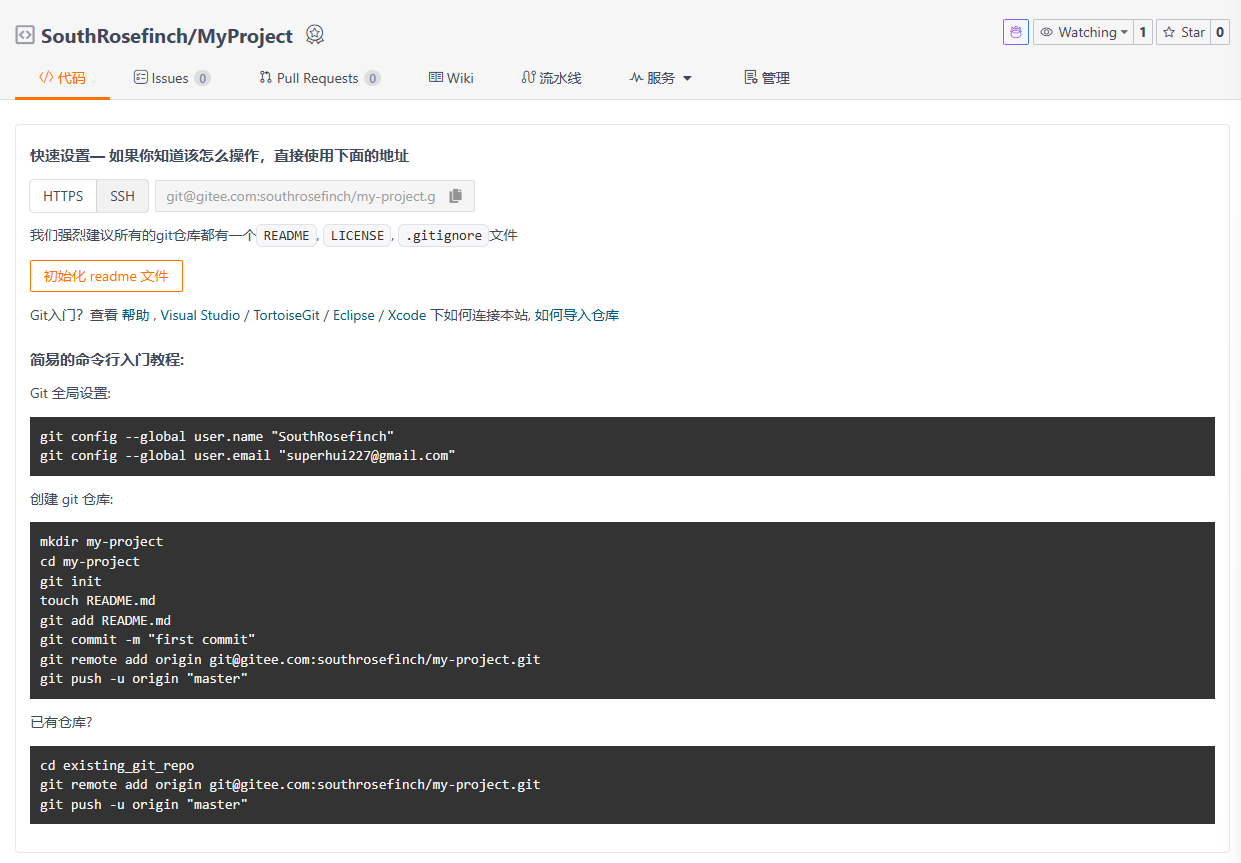Open the Pull Requests tab

(x=319, y=78)
